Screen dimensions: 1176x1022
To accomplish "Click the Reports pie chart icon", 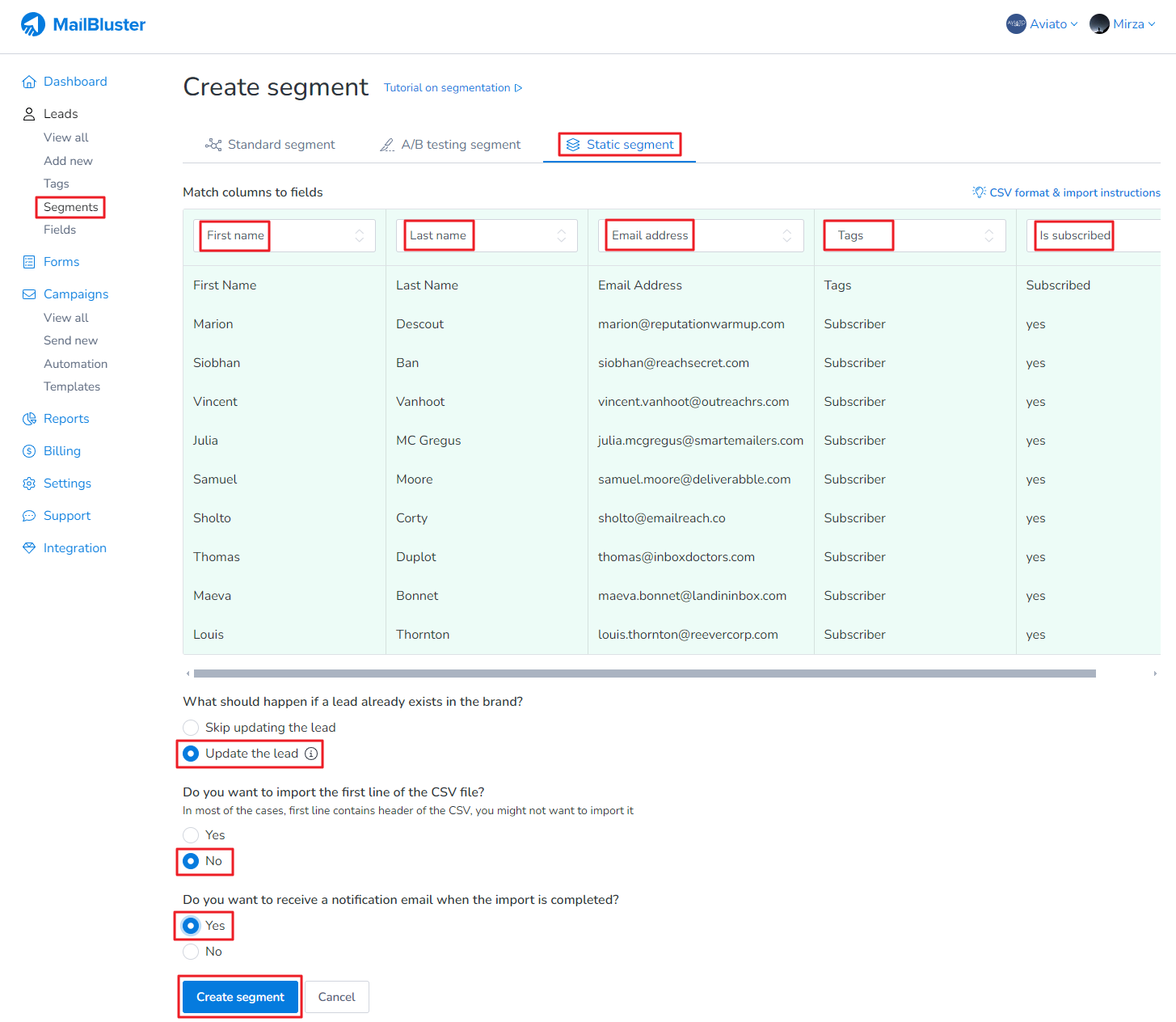I will (x=29, y=419).
